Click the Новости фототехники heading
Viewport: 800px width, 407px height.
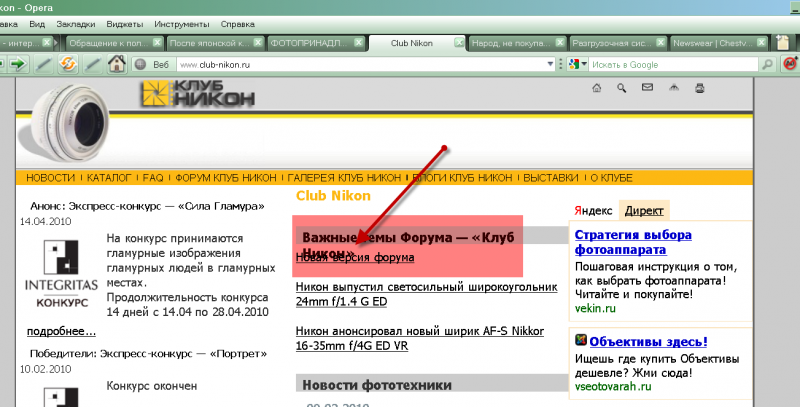point(377,385)
